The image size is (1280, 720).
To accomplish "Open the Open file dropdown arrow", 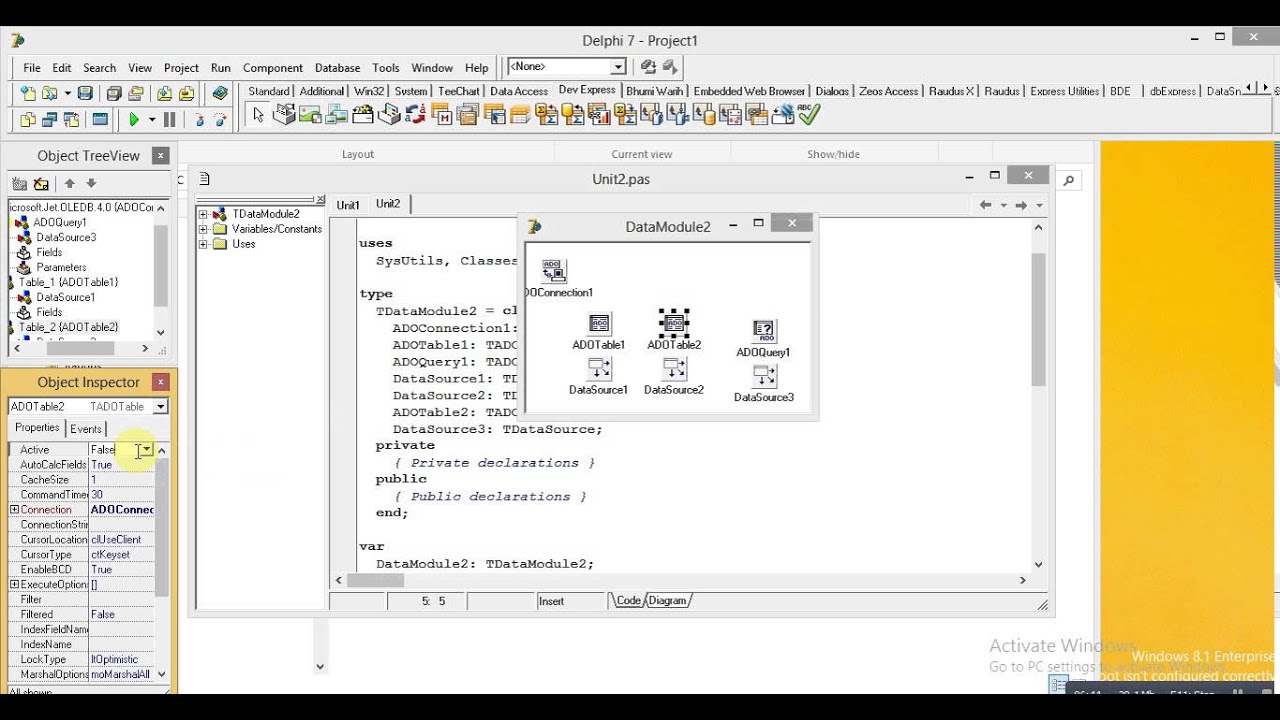I will [x=66, y=93].
